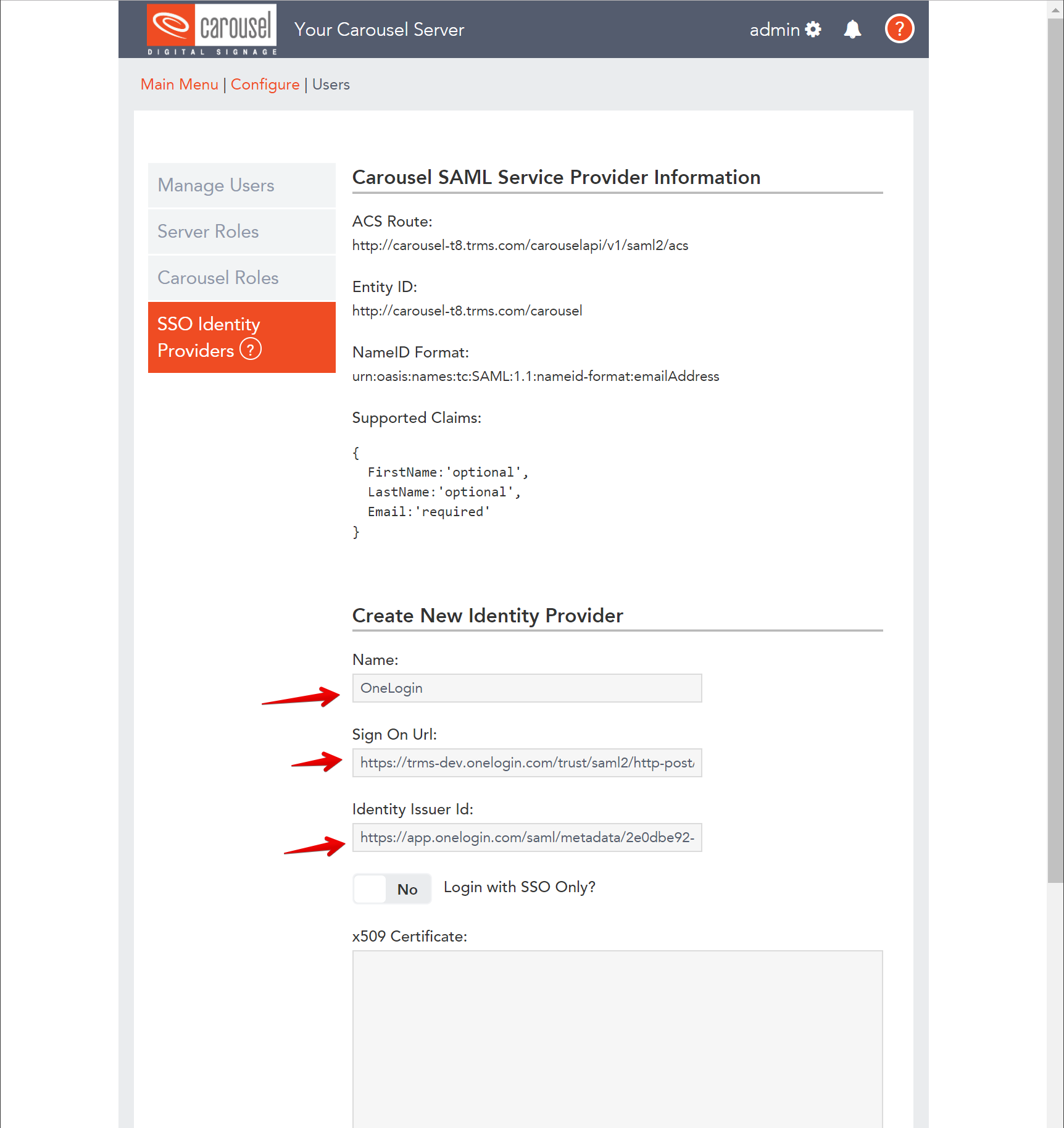The height and width of the screenshot is (1128, 1064).
Task: Click the Create New Identity Provider heading
Action: pyautogui.click(x=488, y=616)
